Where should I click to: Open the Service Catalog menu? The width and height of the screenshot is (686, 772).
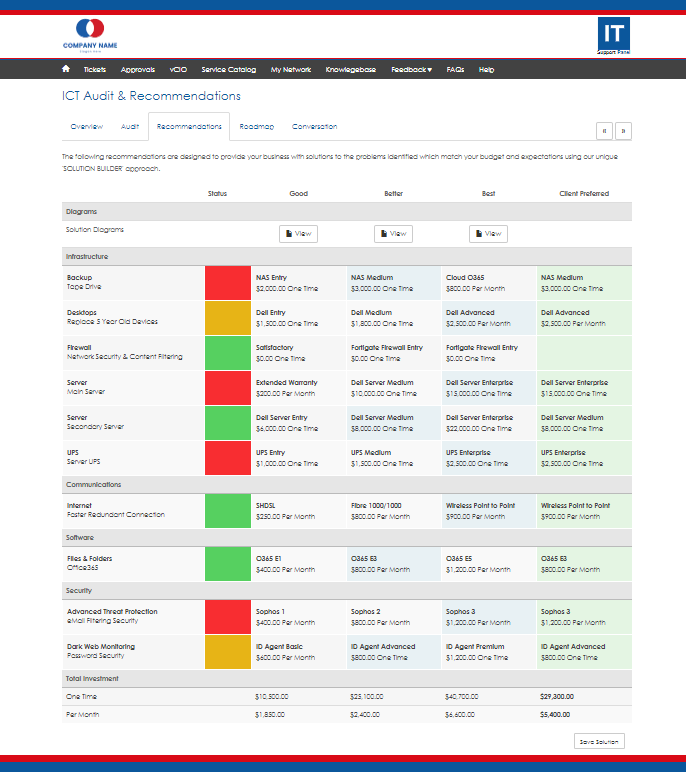(228, 70)
